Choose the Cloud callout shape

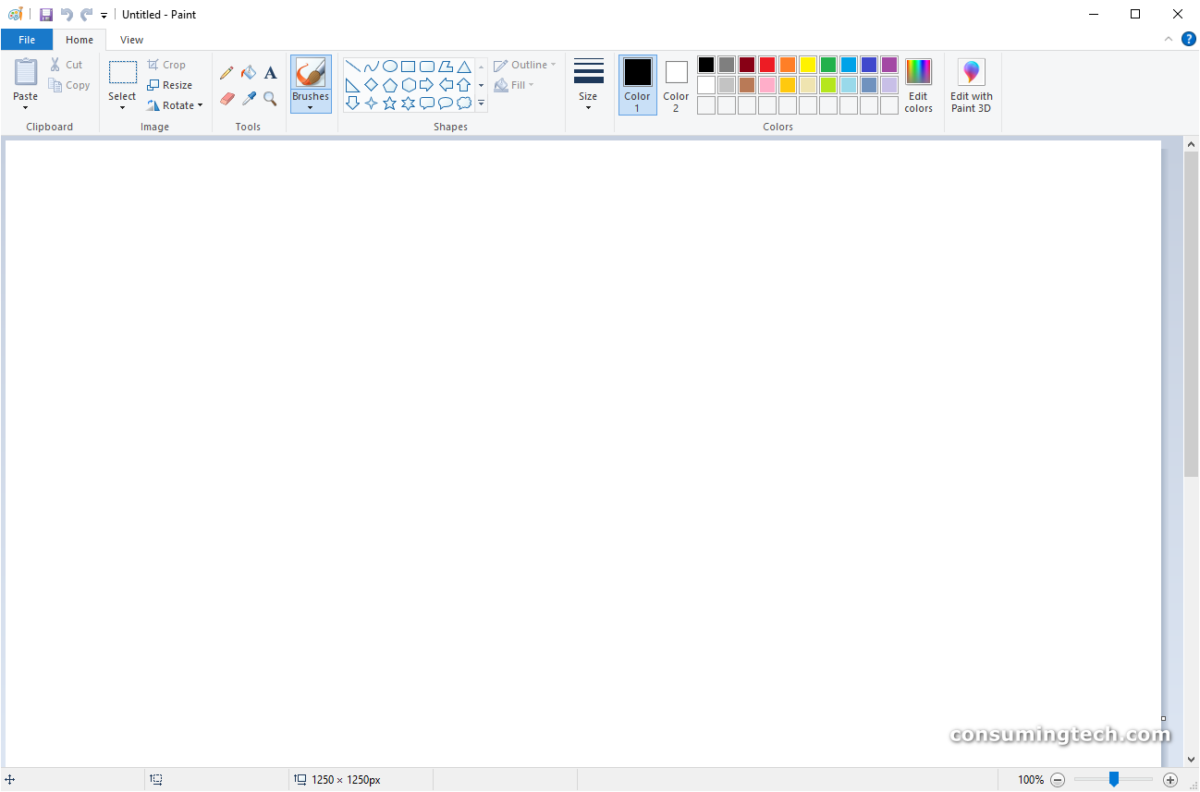[x=464, y=103]
